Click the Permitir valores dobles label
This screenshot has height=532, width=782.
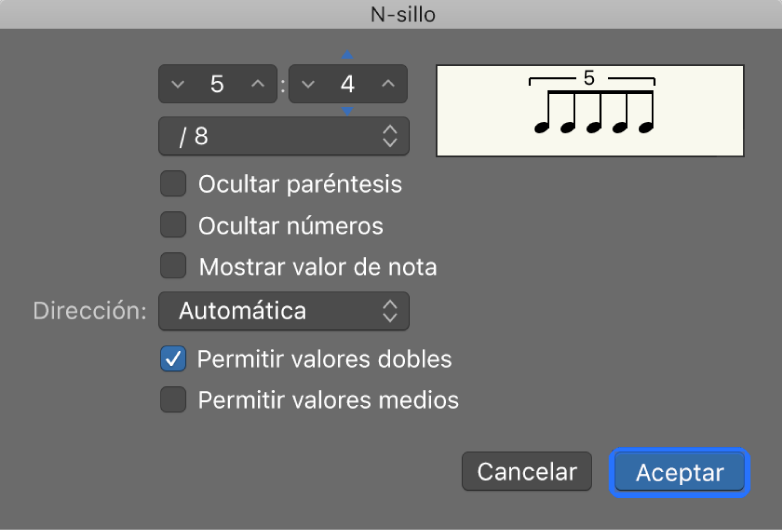click(x=325, y=358)
